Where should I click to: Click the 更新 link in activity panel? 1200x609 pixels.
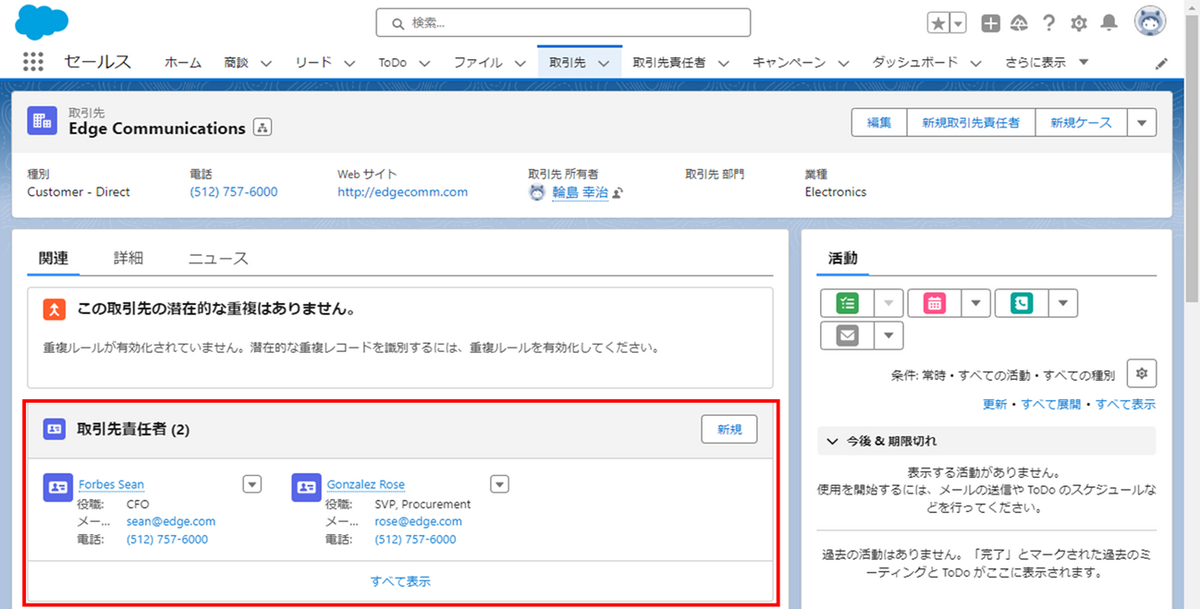click(x=995, y=404)
